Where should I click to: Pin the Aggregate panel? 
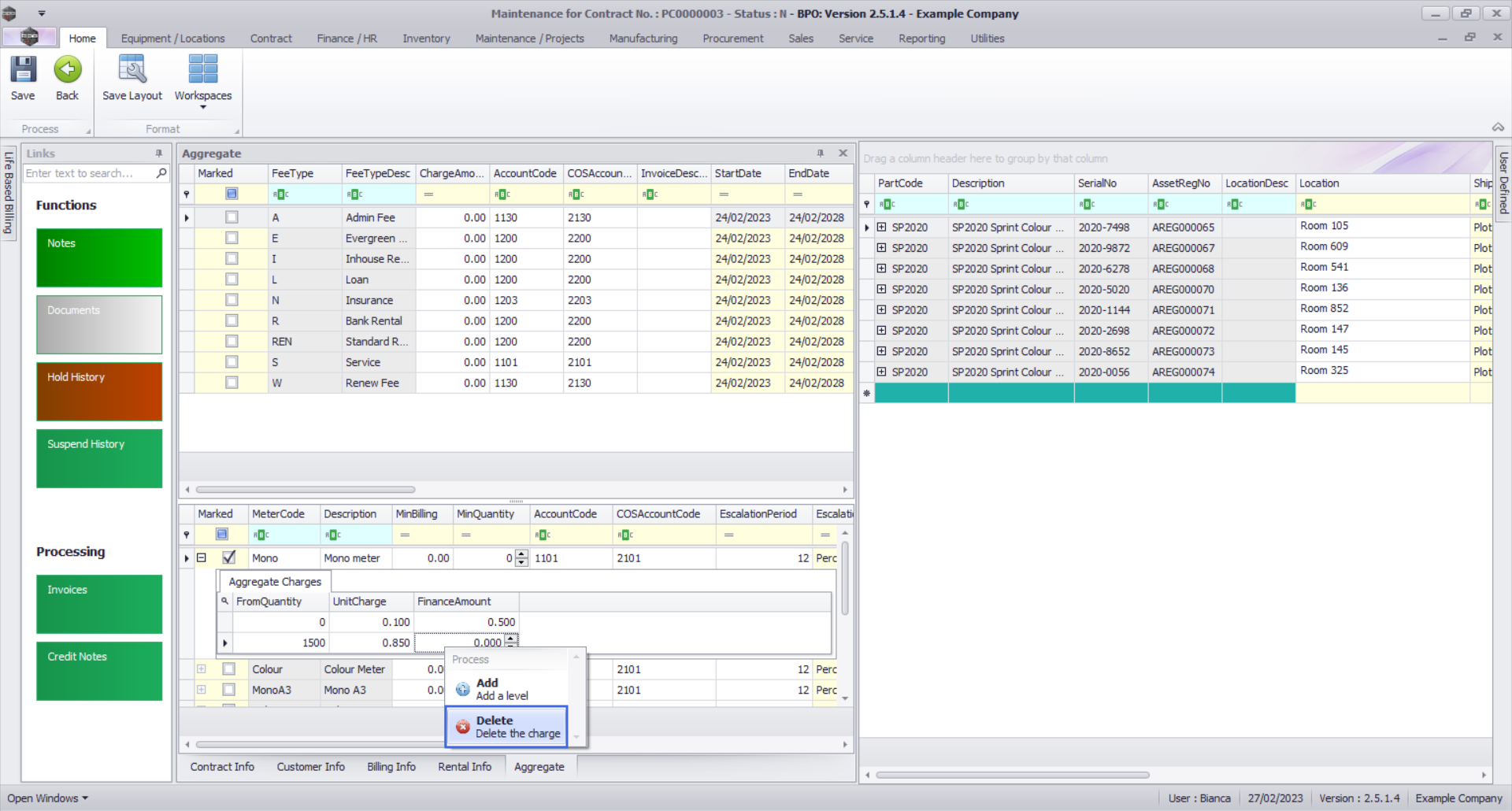(820, 154)
